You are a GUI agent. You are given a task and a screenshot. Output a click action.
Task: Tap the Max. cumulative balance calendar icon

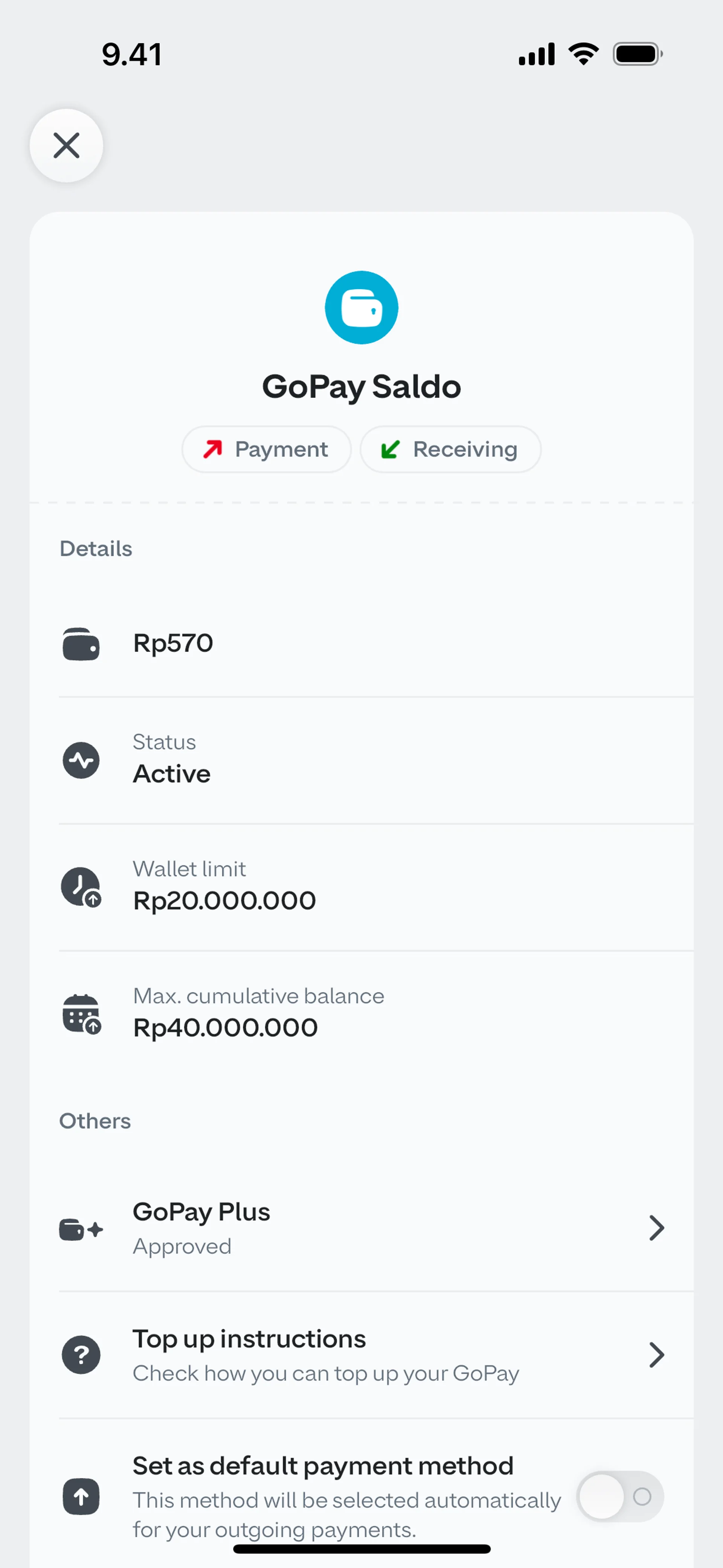point(81,1014)
